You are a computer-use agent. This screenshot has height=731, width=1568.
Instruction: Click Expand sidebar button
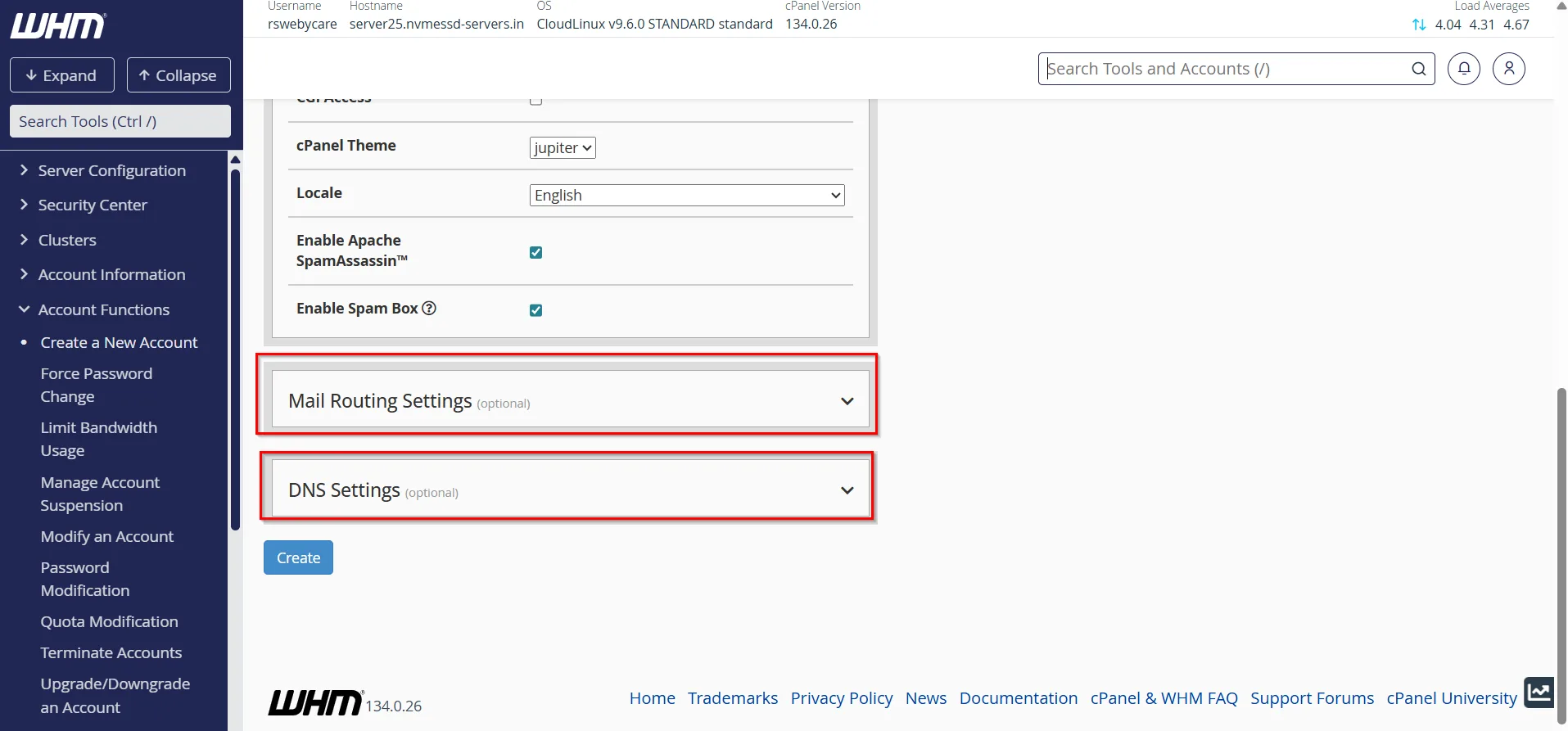pyautogui.click(x=62, y=75)
